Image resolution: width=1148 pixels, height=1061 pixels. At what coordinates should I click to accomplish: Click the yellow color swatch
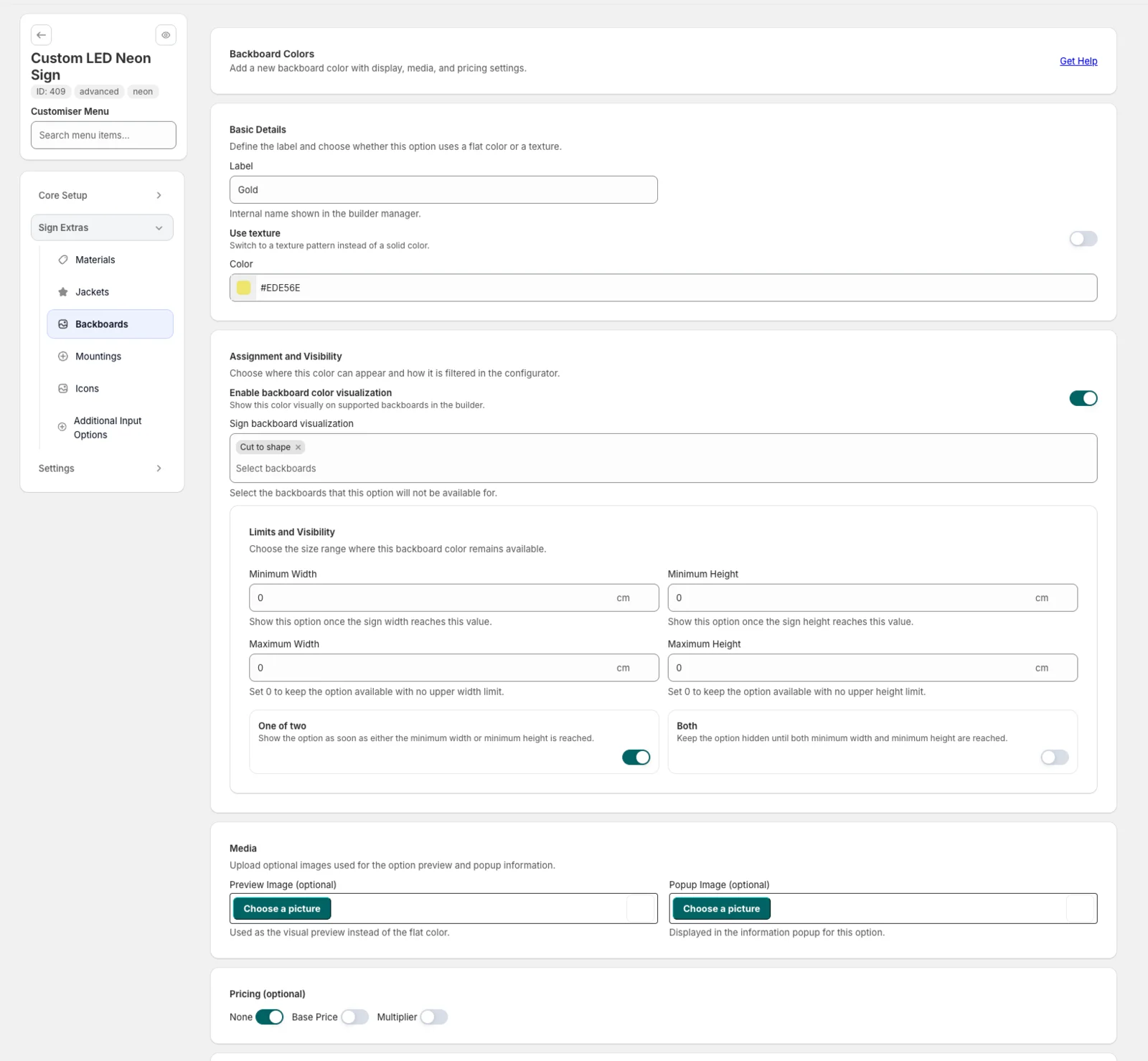(x=244, y=288)
